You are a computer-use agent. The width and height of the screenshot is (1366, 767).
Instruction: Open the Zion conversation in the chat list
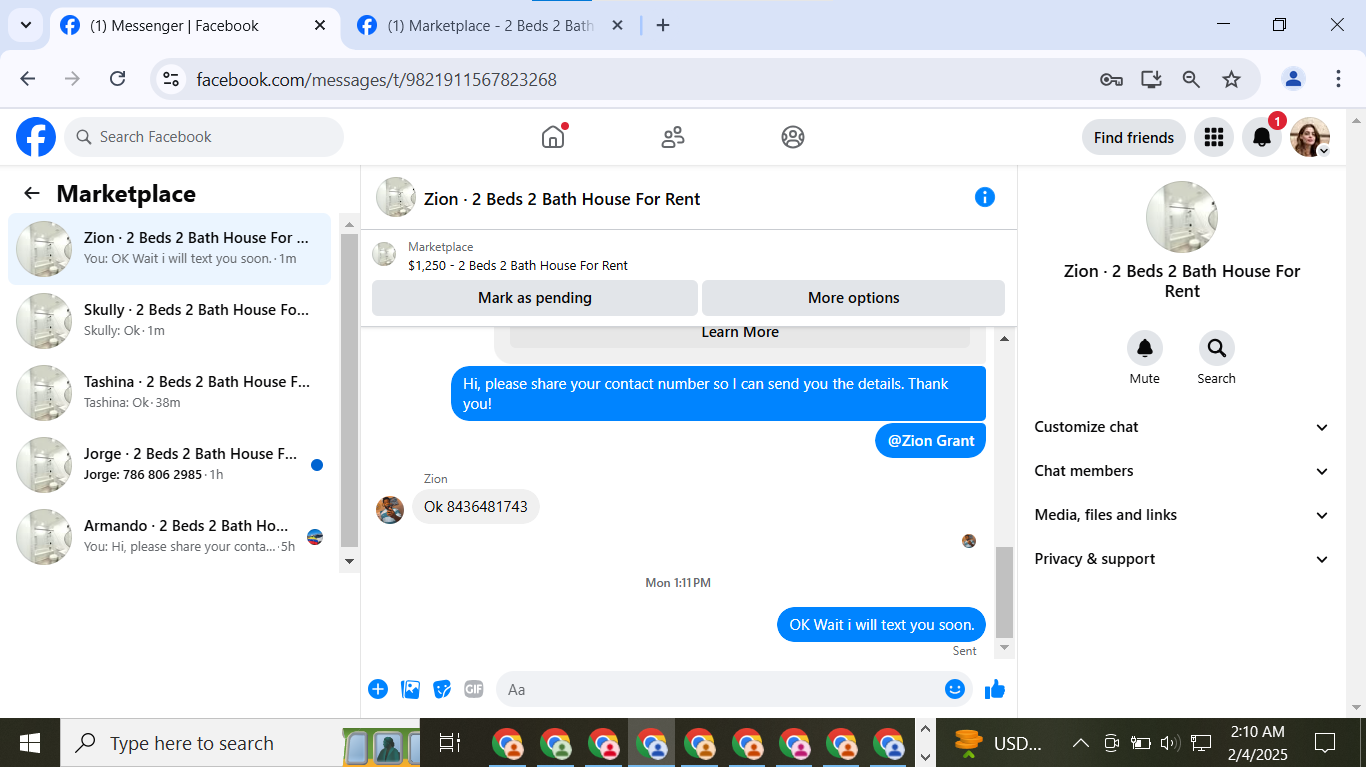(x=170, y=249)
